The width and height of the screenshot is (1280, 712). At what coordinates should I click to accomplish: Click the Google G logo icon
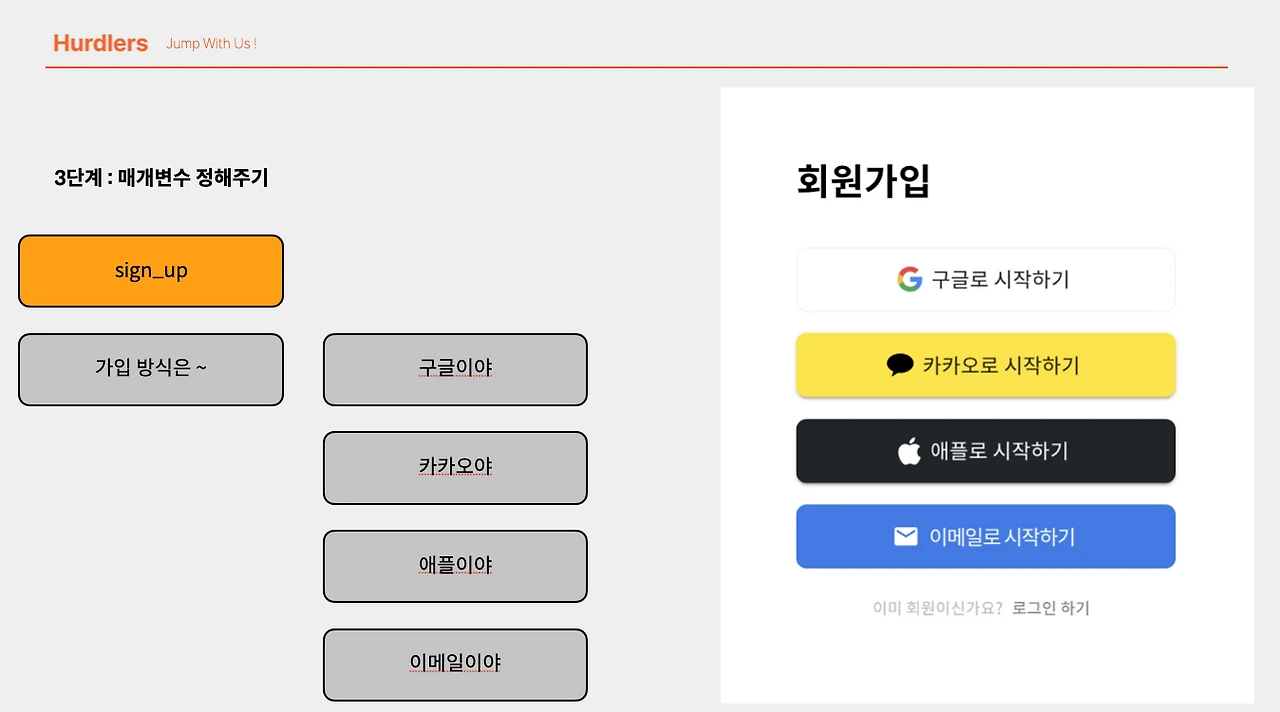point(909,279)
